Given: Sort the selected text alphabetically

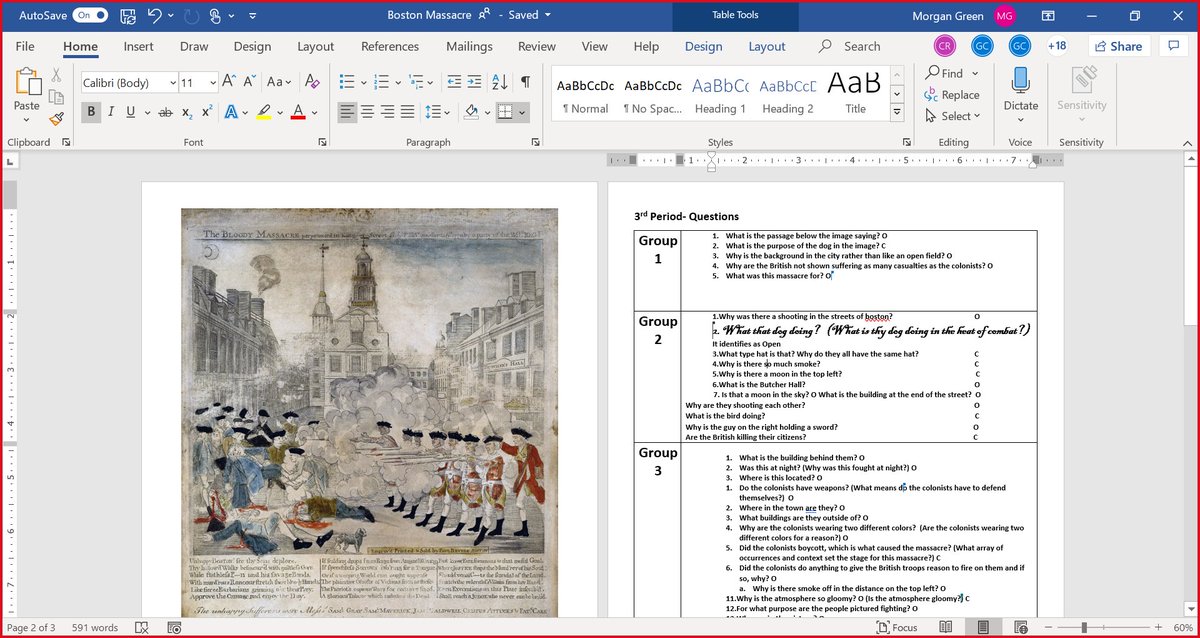Looking at the screenshot, I should pyautogui.click(x=502, y=82).
